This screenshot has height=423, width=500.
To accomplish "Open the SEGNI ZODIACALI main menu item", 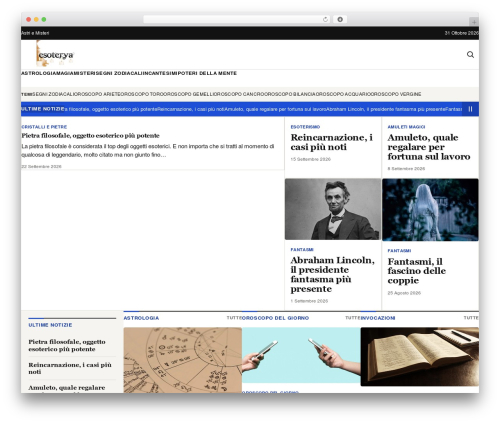I will (119, 73).
